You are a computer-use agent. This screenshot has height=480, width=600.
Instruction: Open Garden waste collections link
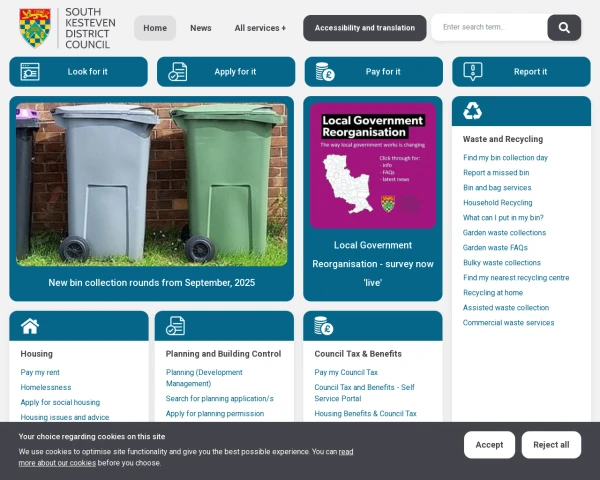tap(504, 232)
